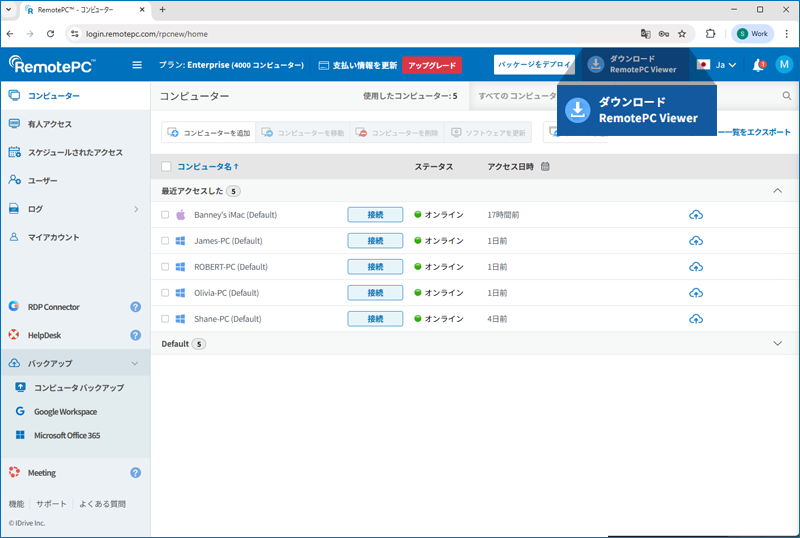Screen dimensions: 800x538
Task: Toggle the hamburger menu icon
Action: [x=137, y=65]
